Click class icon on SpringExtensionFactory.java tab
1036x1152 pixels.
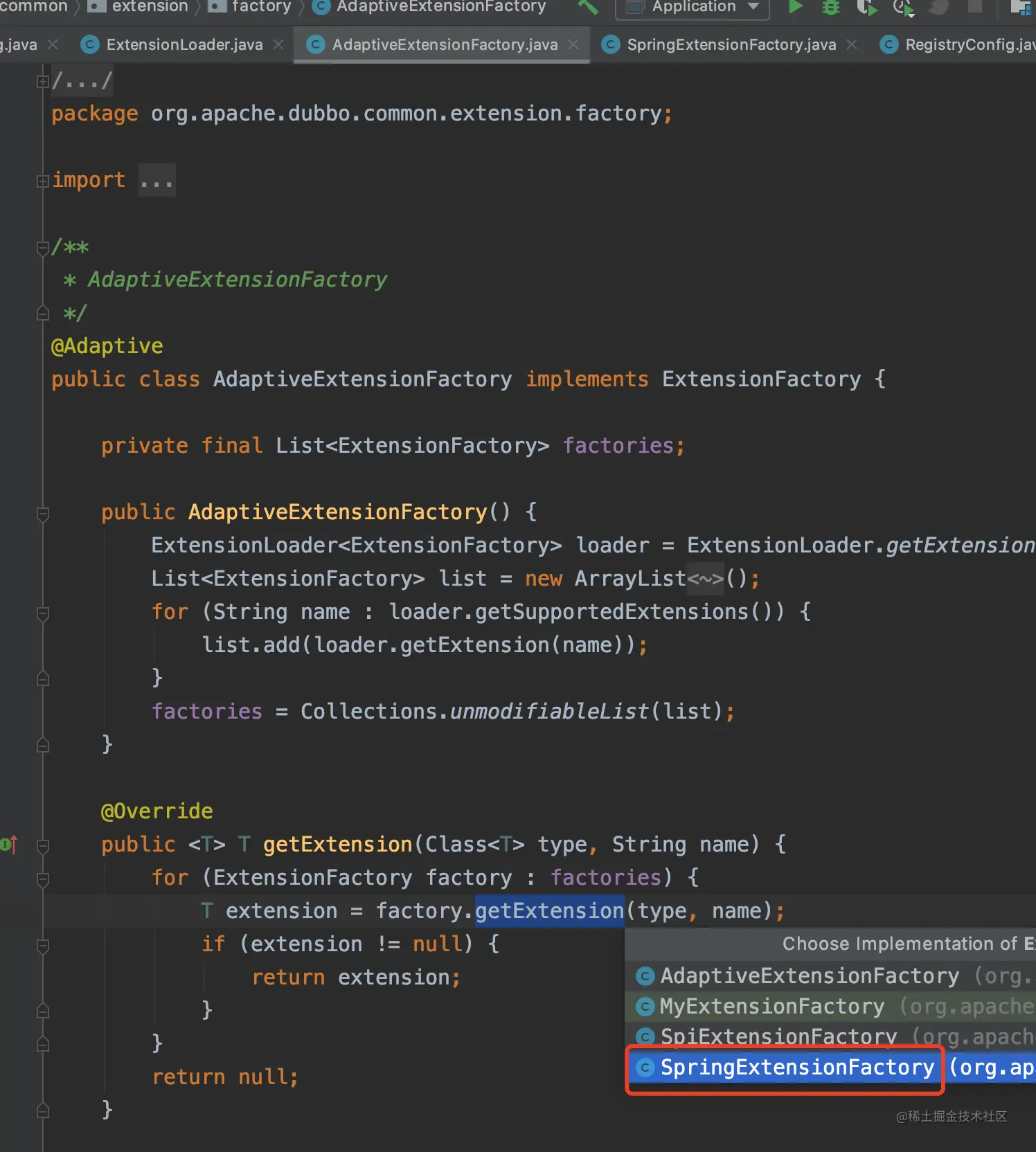[610, 44]
